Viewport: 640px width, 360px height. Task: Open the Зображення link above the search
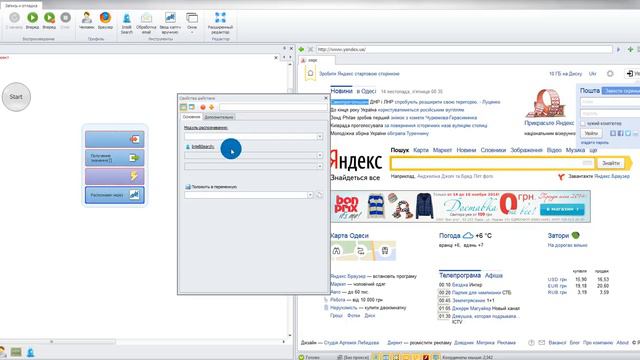point(526,150)
